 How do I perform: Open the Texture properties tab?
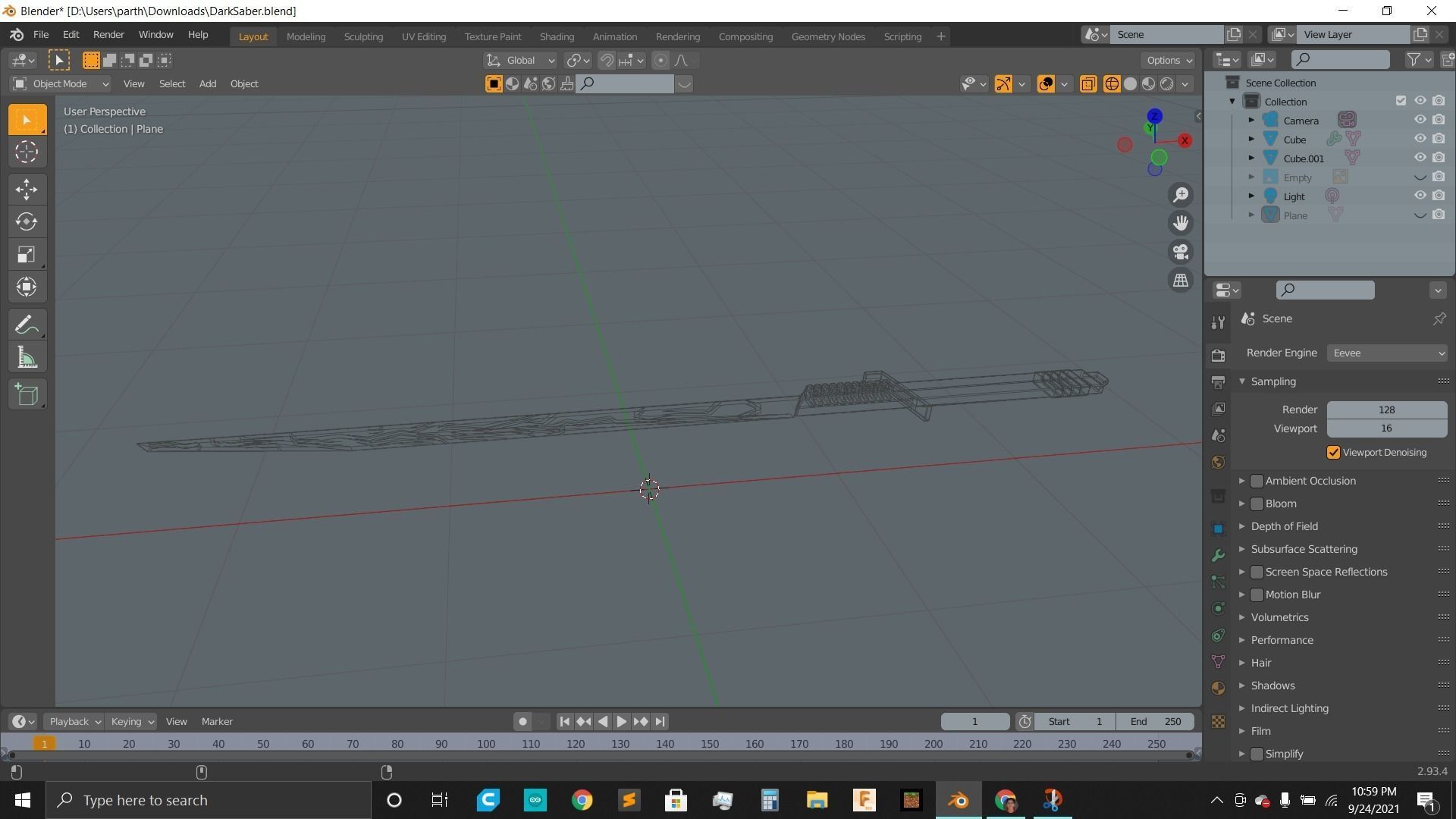(x=1218, y=721)
